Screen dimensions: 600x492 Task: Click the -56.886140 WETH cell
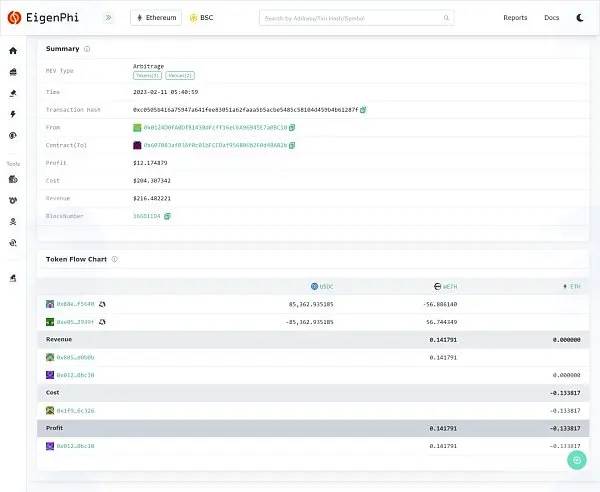click(x=440, y=304)
